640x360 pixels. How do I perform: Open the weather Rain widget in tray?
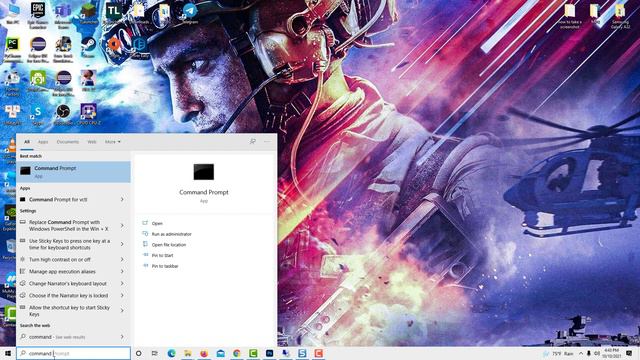(558, 353)
